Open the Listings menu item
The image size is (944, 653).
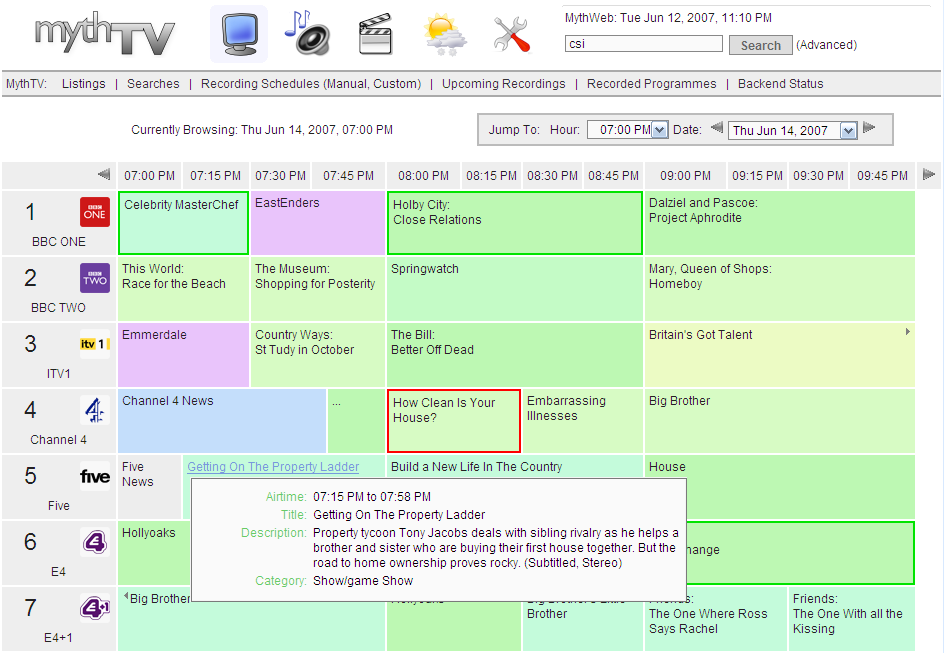tap(84, 84)
